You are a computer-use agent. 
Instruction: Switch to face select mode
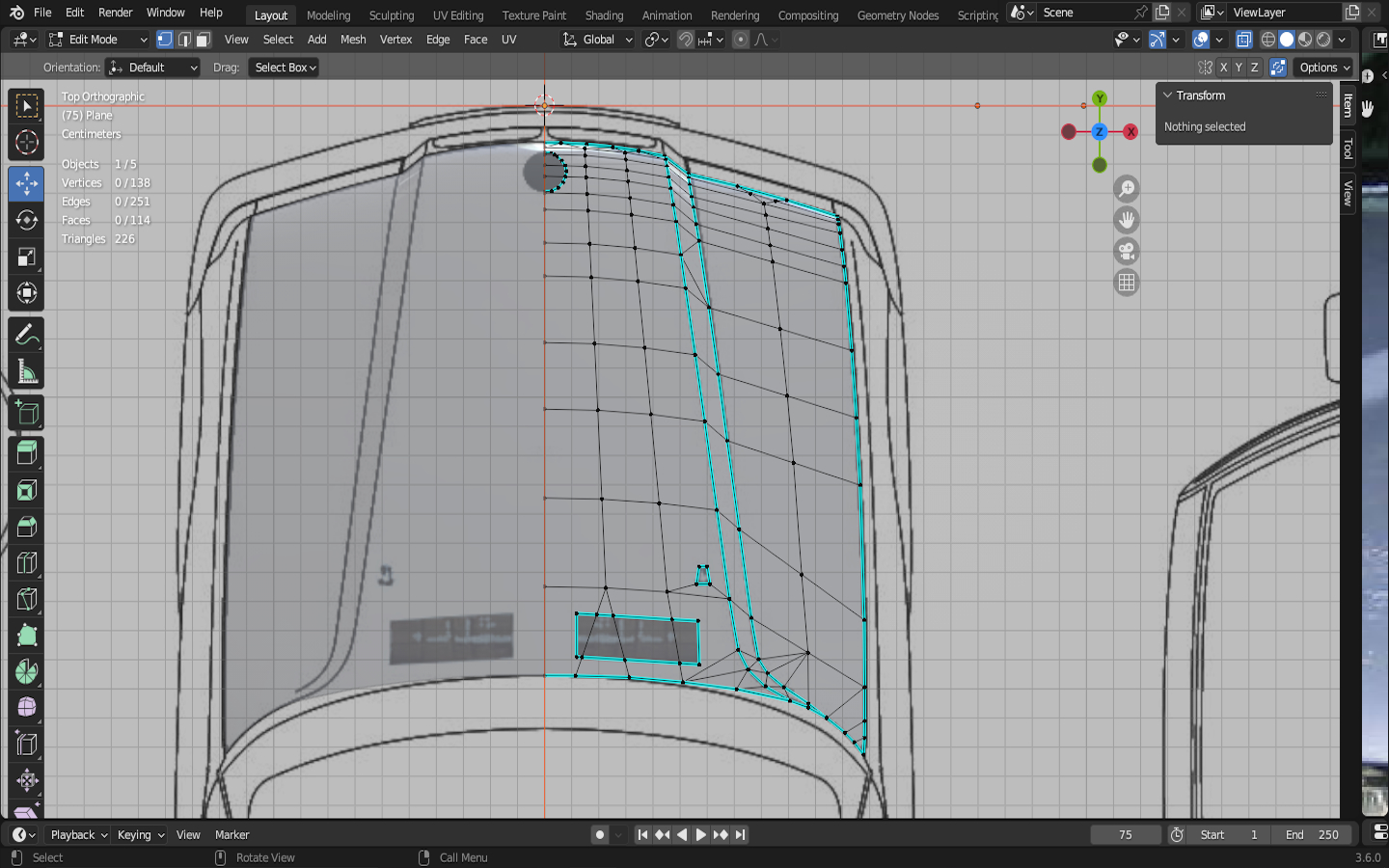(x=204, y=40)
